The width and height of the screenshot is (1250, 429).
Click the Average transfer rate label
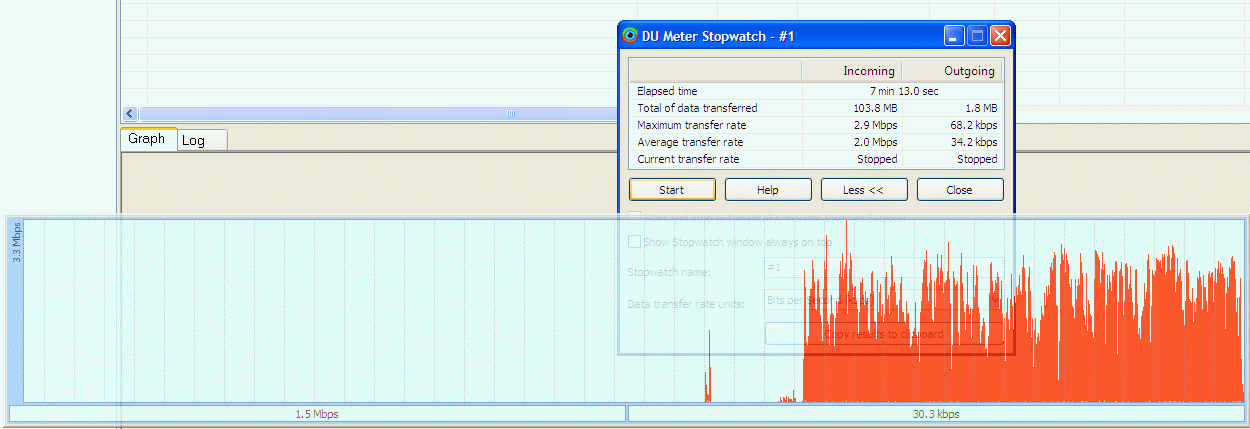(689, 142)
